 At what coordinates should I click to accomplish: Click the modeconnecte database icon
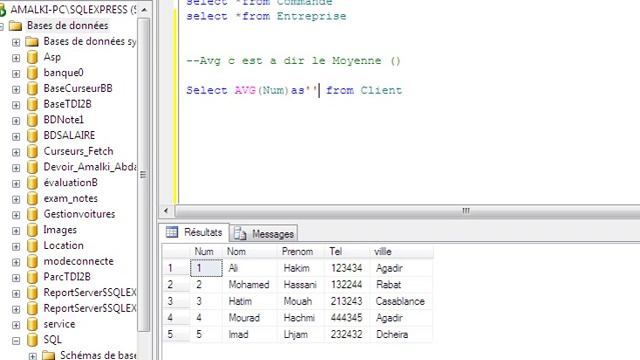click(x=32, y=261)
